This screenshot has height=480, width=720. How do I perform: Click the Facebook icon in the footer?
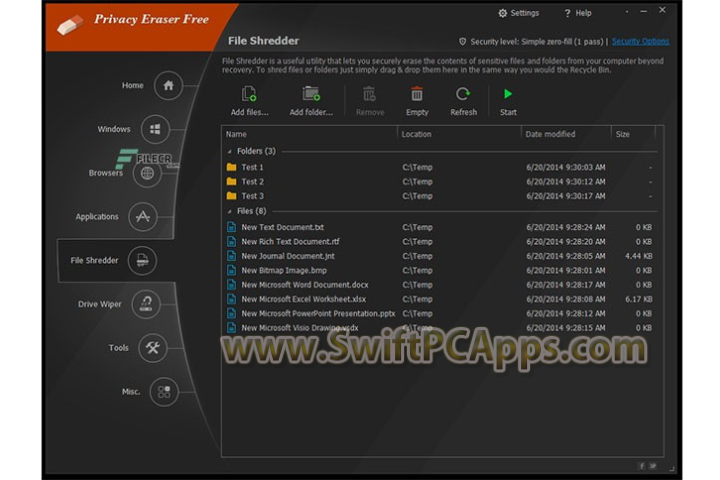[641, 466]
